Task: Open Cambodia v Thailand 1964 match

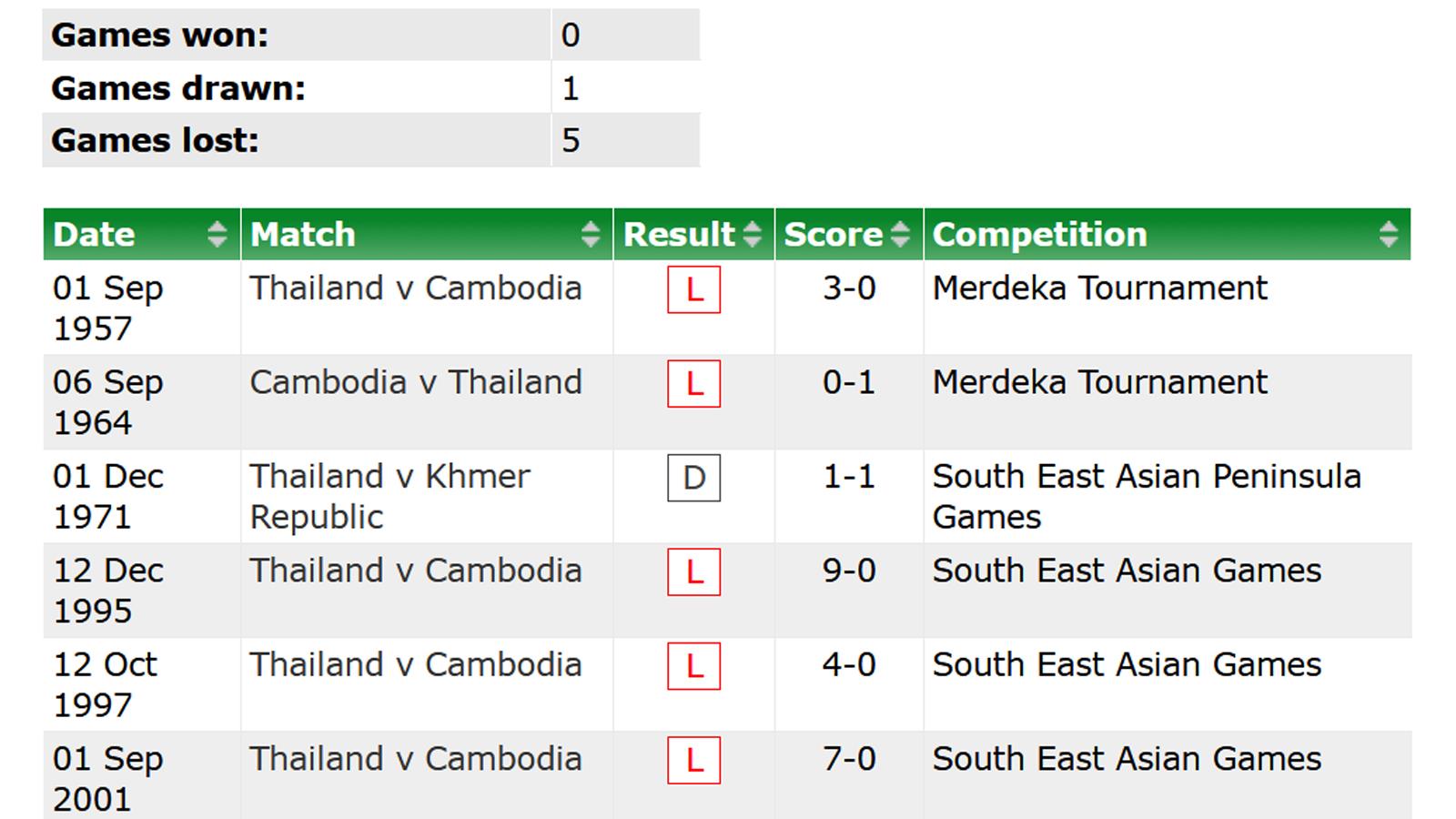Action: (416, 382)
